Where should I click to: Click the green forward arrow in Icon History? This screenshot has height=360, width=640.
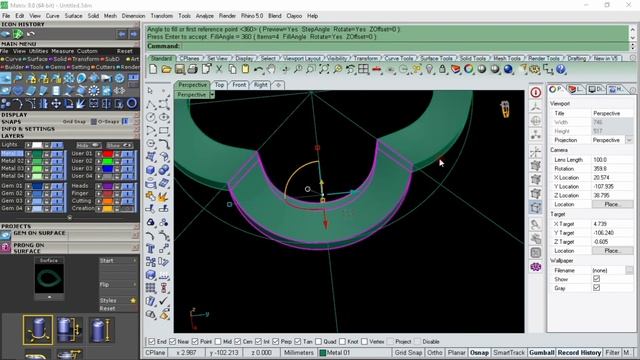click(x=18, y=34)
